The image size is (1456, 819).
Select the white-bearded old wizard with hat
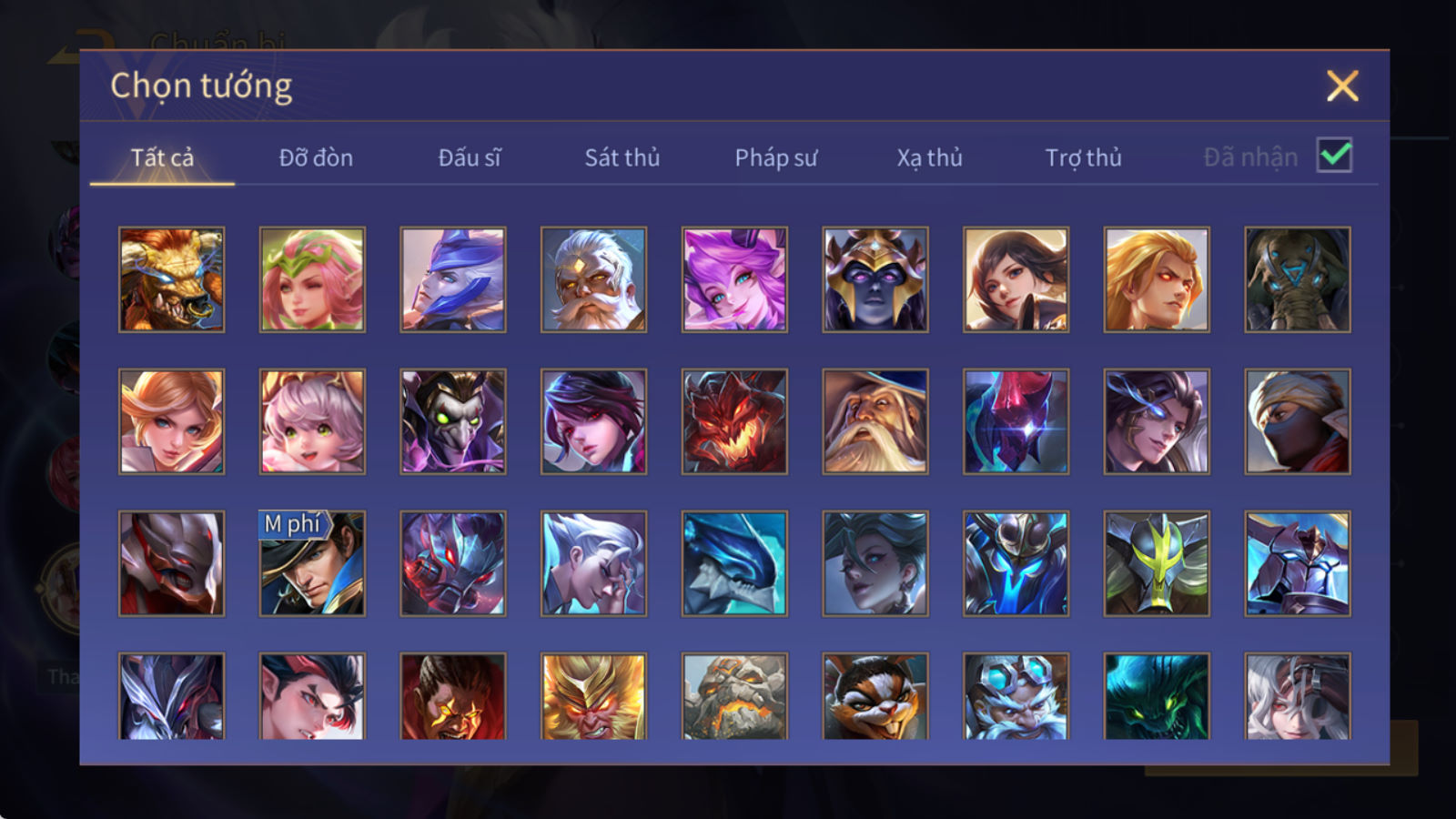[875, 421]
